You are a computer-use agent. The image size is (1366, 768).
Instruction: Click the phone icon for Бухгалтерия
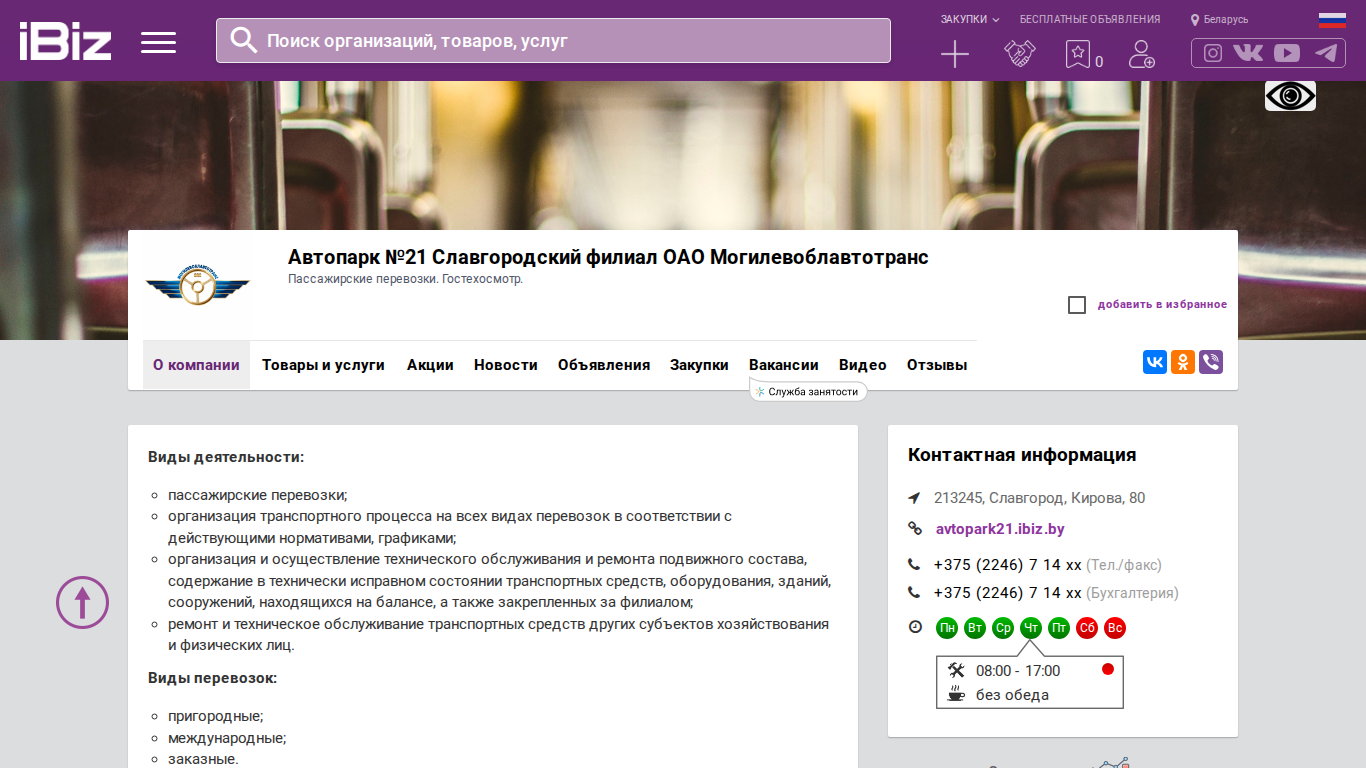pyautogui.click(x=914, y=592)
